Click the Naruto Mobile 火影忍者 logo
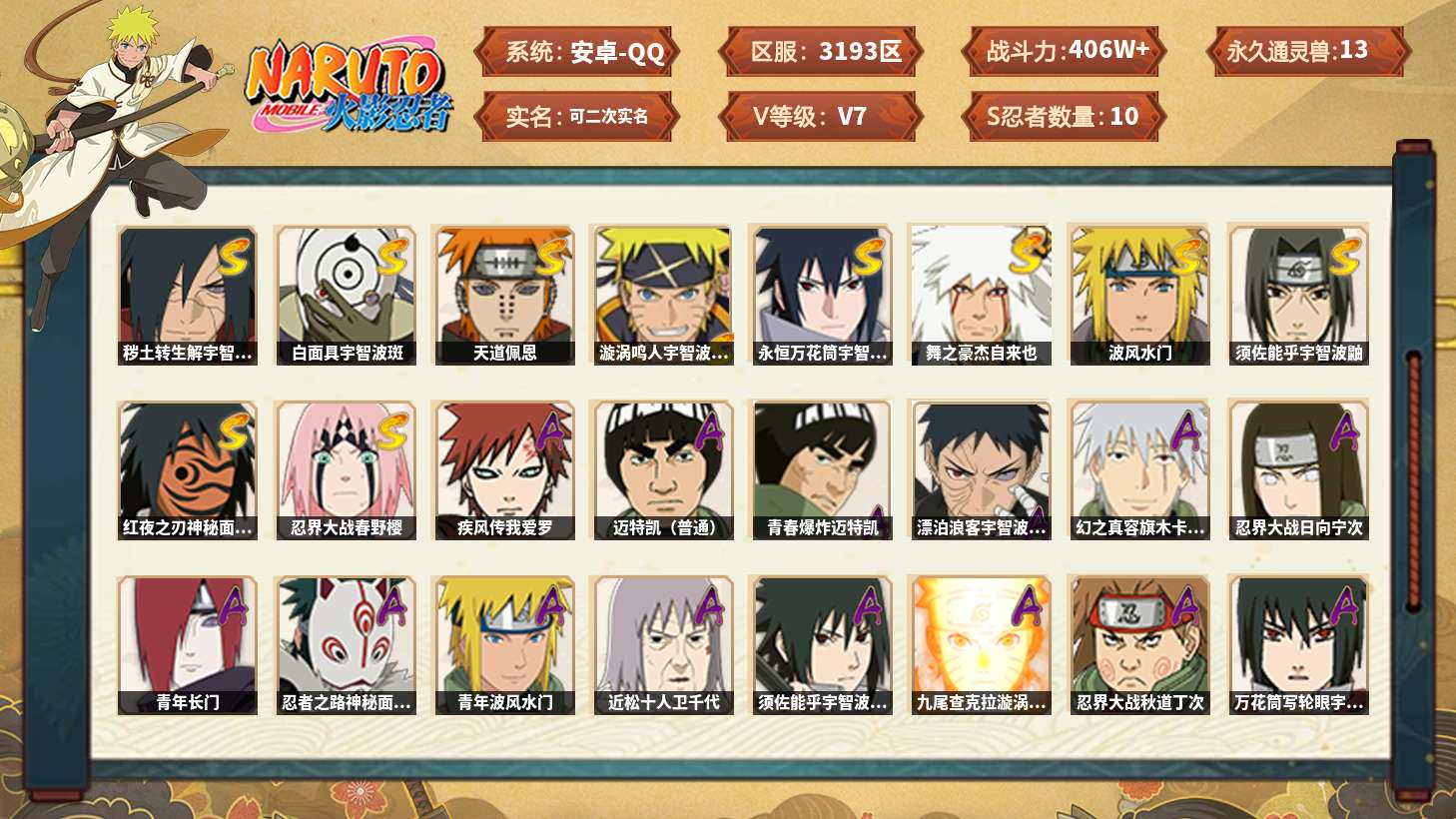 point(349,88)
